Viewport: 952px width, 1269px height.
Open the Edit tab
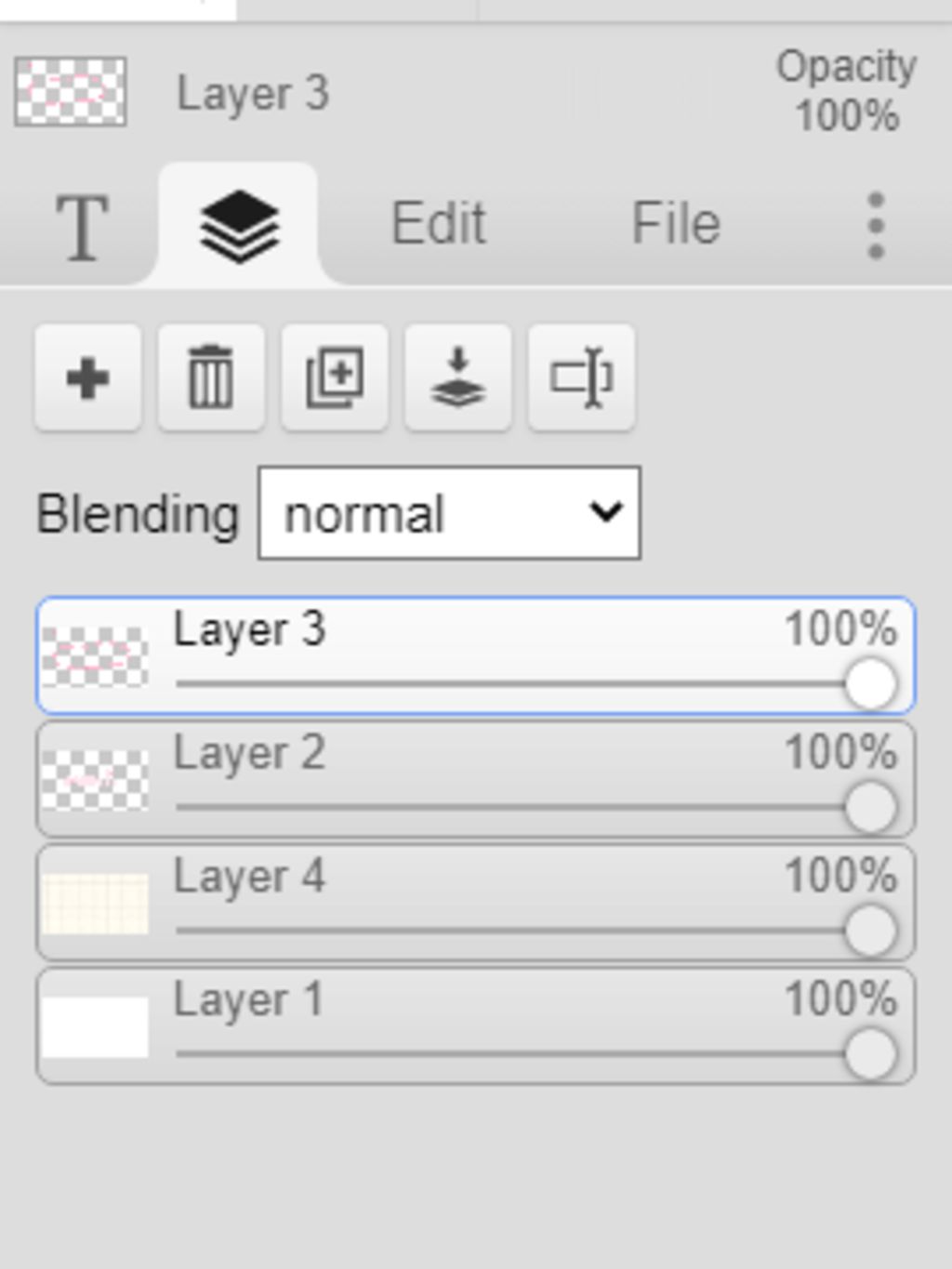(438, 224)
